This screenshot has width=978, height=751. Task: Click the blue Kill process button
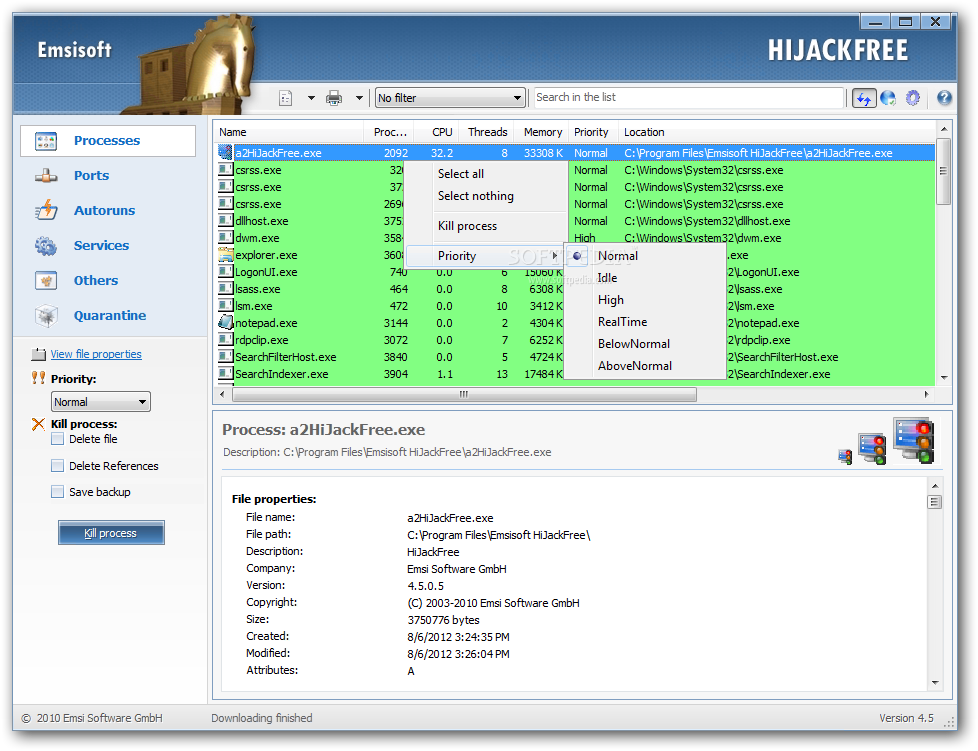[x=111, y=533]
